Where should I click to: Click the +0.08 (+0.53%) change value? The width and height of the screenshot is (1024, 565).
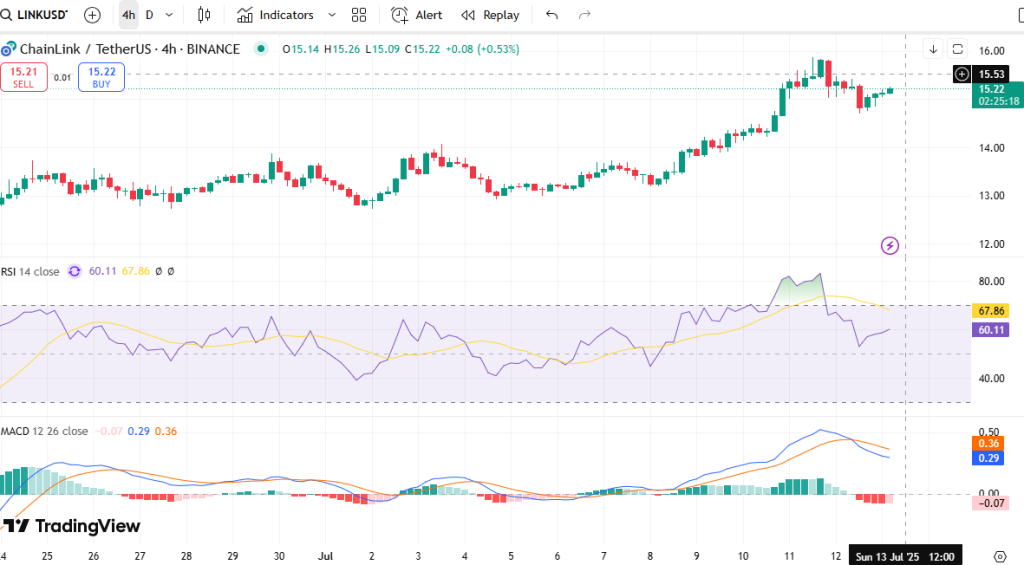[x=483, y=49]
